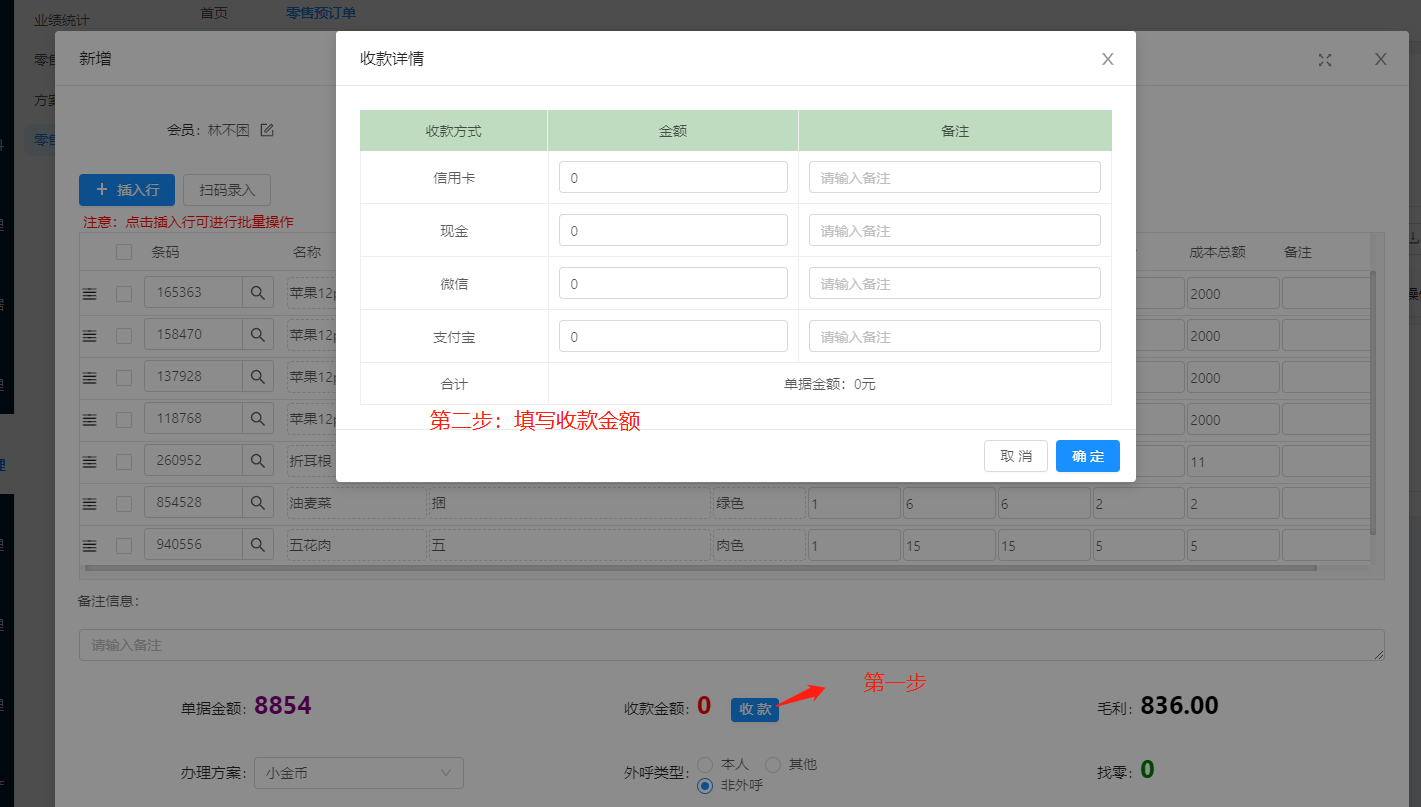Search barcode 854528 with magnifier icon
1421x807 pixels.
[x=258, y=503]
